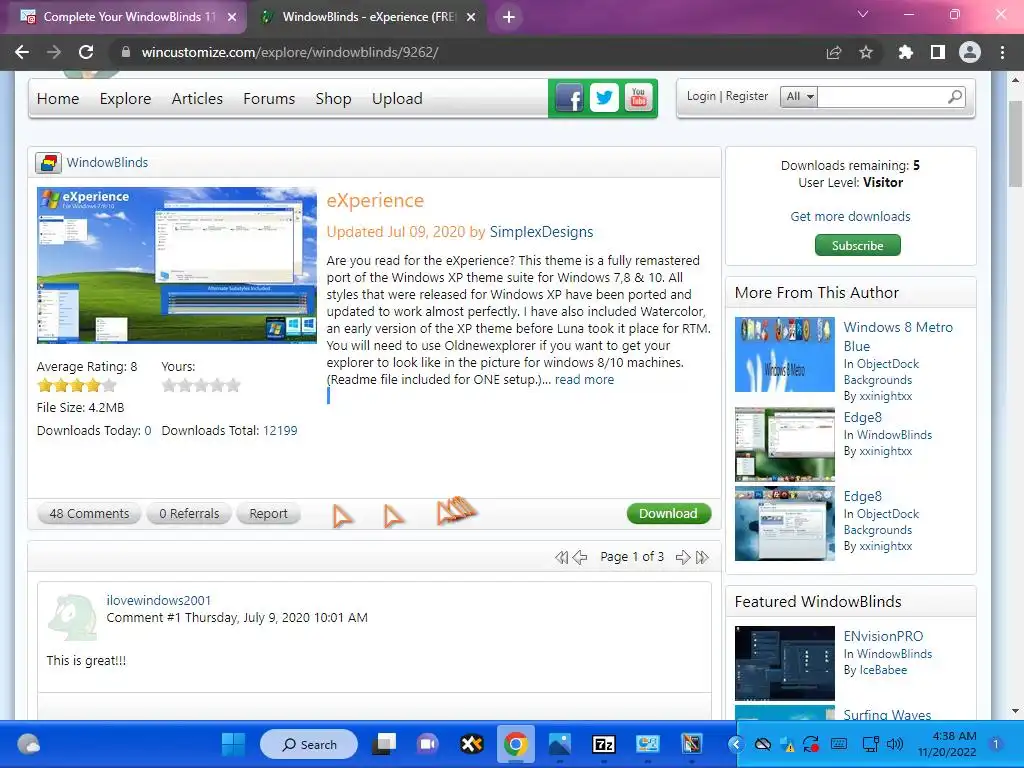The width and height of the screenshot is (1024, 768).
Task: Open the share page icon in address bar
Action: (x=834, y=52)
